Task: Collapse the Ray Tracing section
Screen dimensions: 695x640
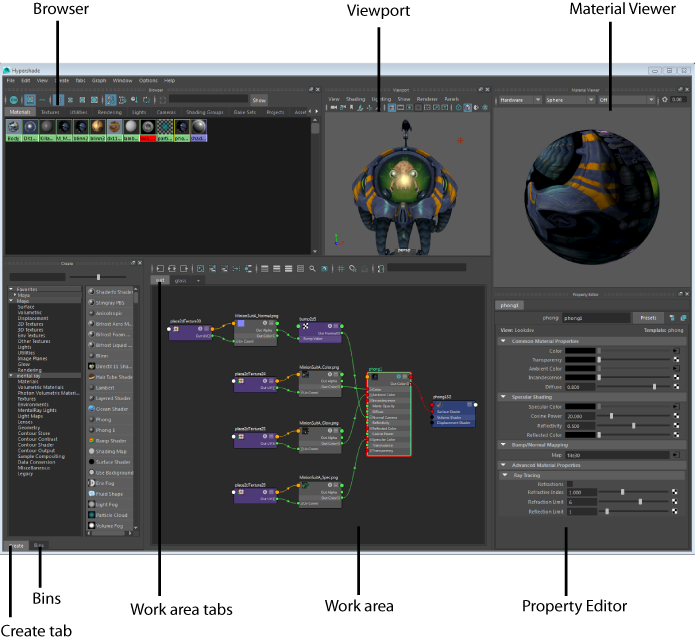Action: 505,475
